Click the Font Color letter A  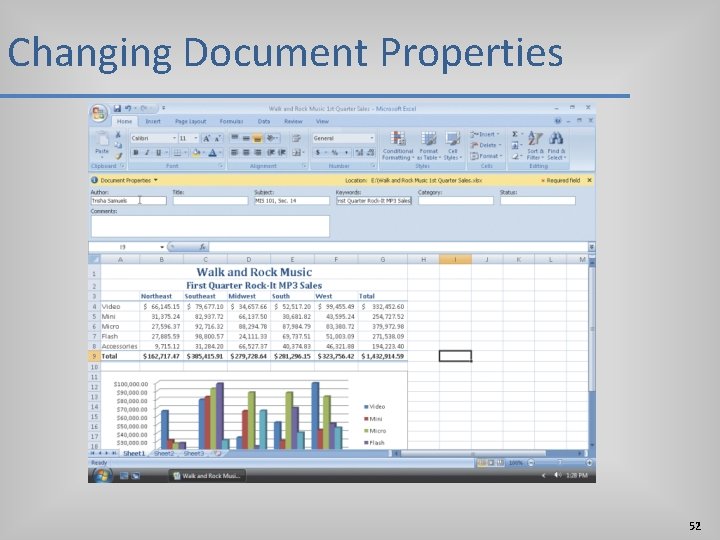tap(212, 152)
